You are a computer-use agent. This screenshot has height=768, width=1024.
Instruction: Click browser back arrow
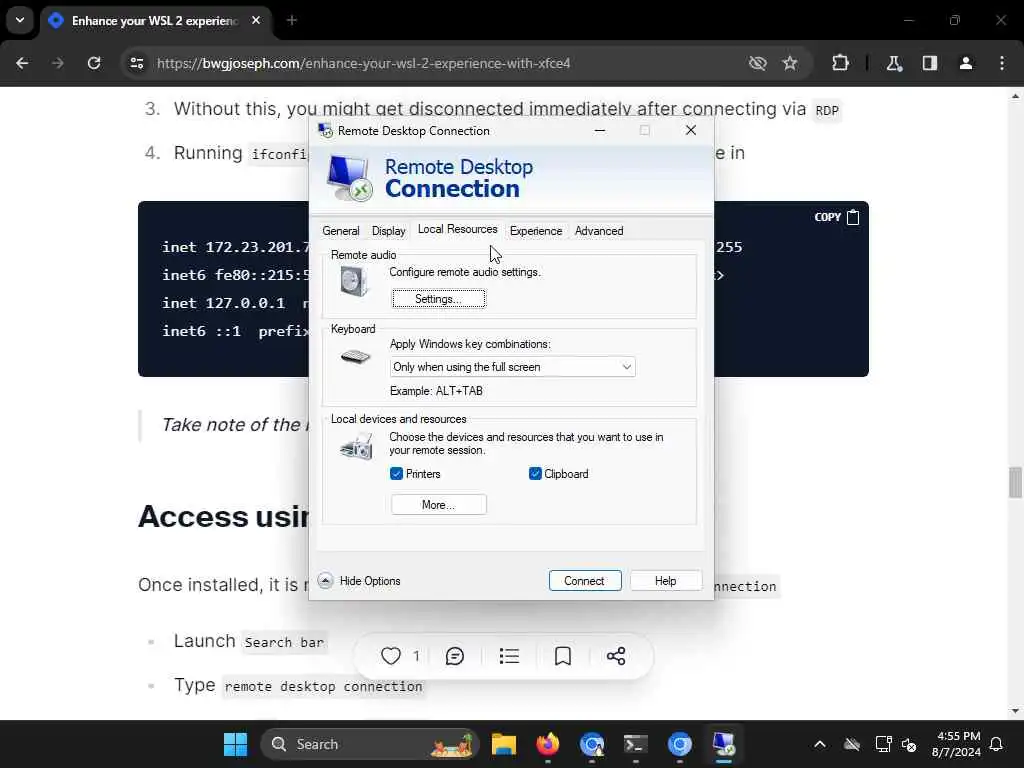(22, 63)
